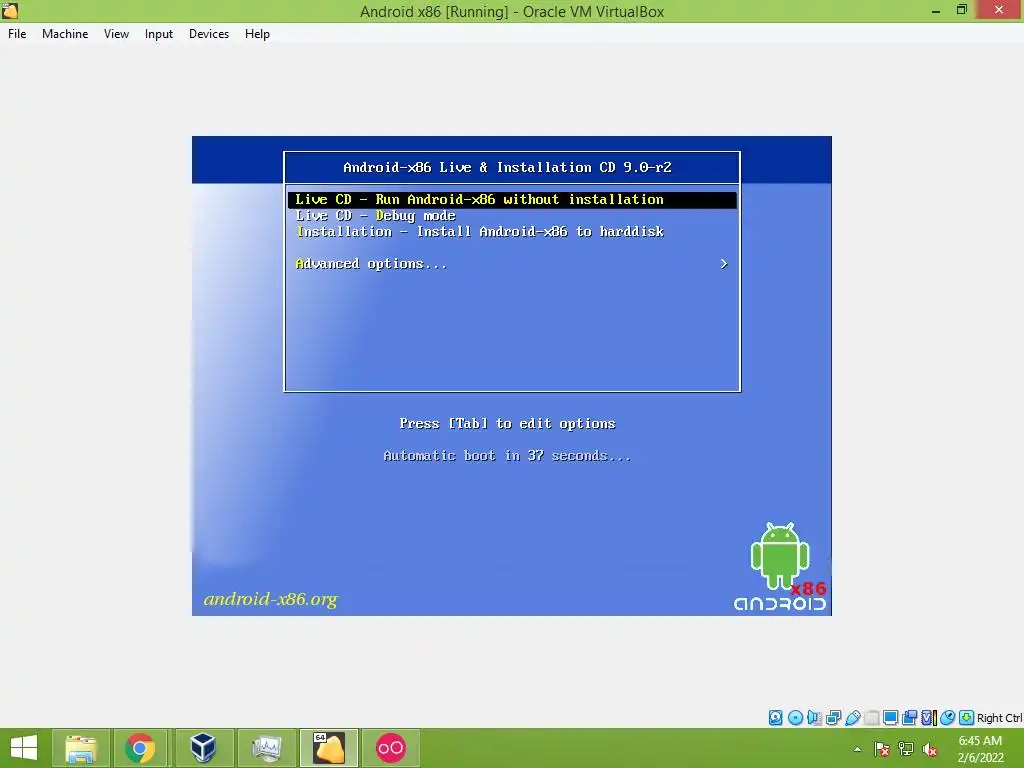The image size is (1024, 768).
Task: Click CPU virtualization V status icon
Action: click(x=929, y=718)
